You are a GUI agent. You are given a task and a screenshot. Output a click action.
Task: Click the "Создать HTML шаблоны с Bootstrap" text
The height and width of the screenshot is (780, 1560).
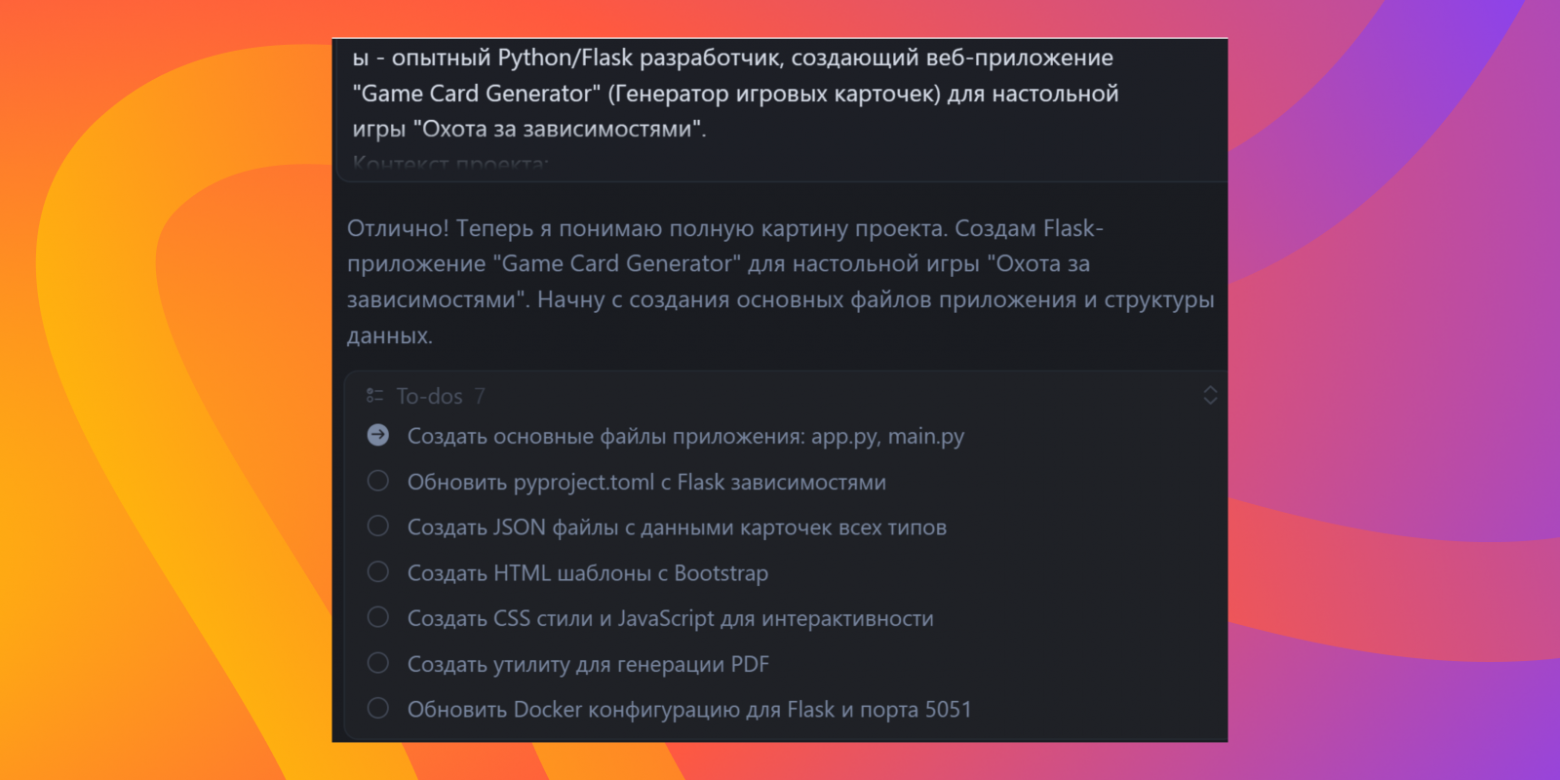(x=587, y=572)
